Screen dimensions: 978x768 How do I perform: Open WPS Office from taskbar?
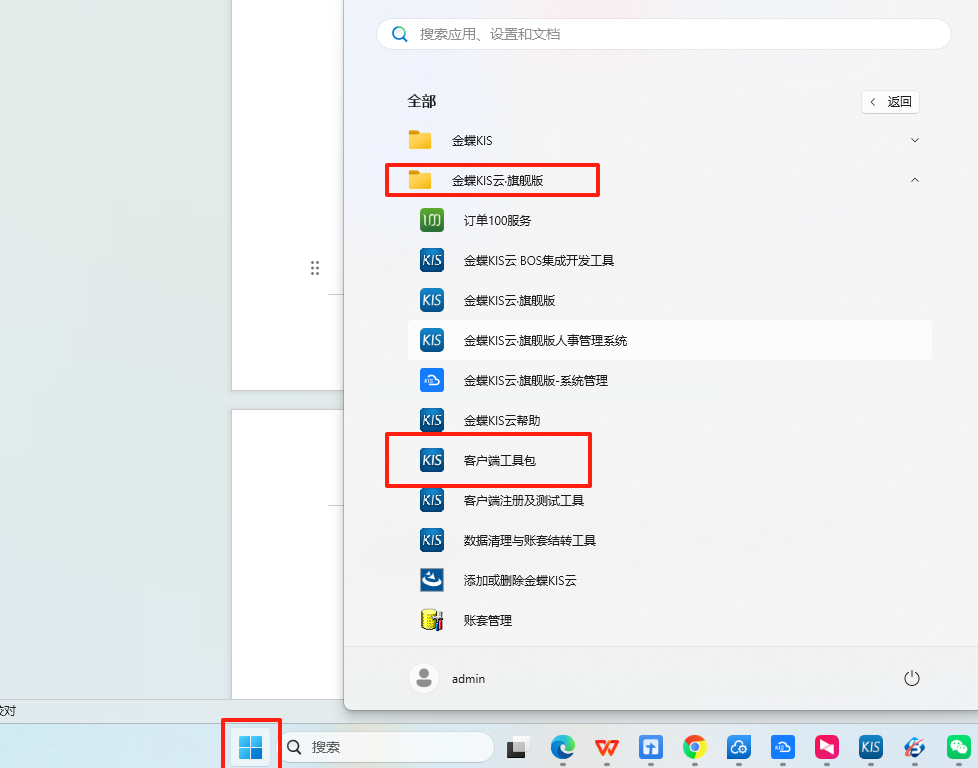[x=606, y=746]
